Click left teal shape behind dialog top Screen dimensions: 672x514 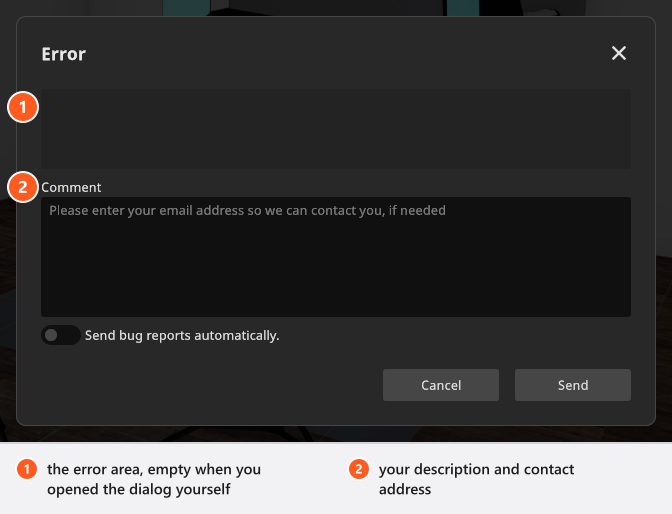click(x=187, y=8)
